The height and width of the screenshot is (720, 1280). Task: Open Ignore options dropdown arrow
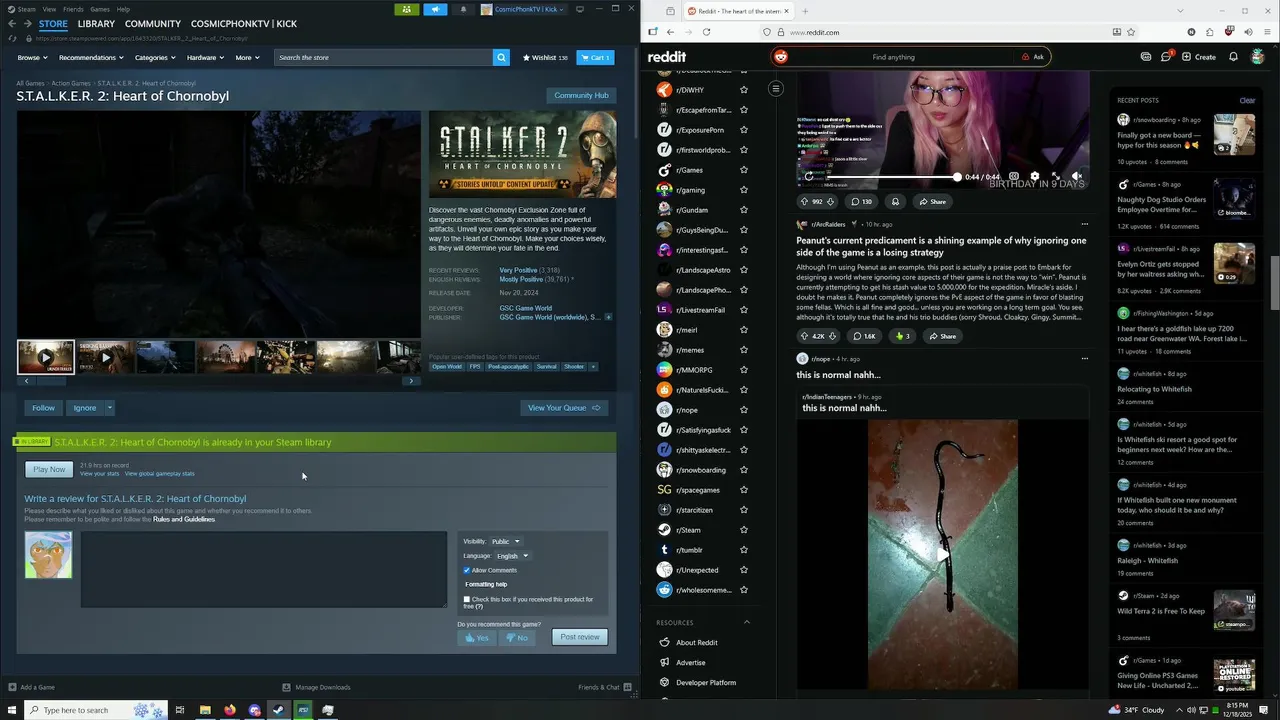[109, 407]
